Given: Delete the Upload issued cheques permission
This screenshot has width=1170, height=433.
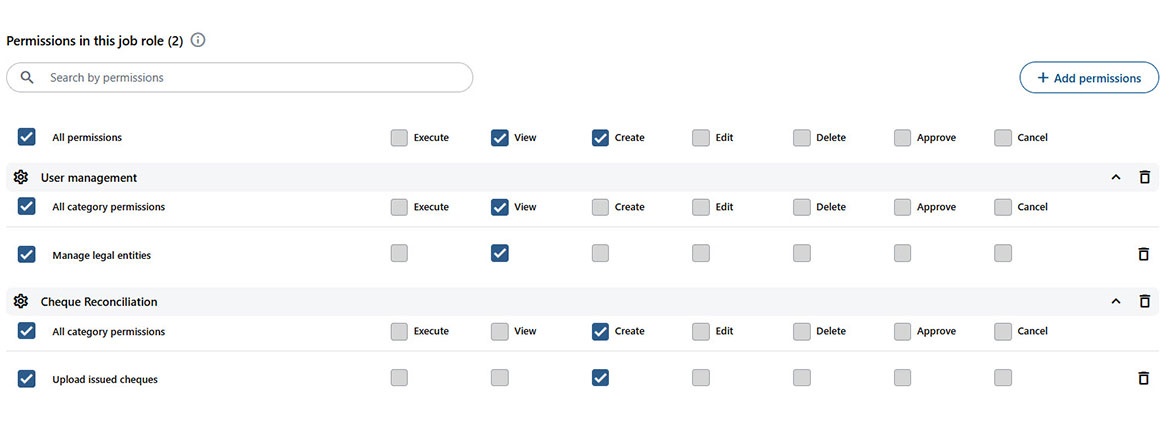Looking at the screenshot, I should [x=1144, y=378].
